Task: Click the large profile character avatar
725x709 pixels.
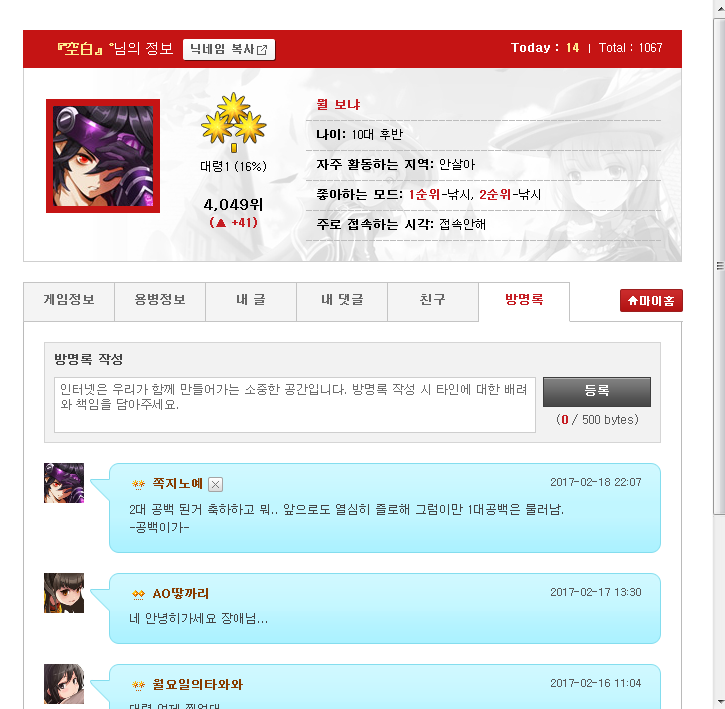Action: pyautogui.click(x=103, y=156)
